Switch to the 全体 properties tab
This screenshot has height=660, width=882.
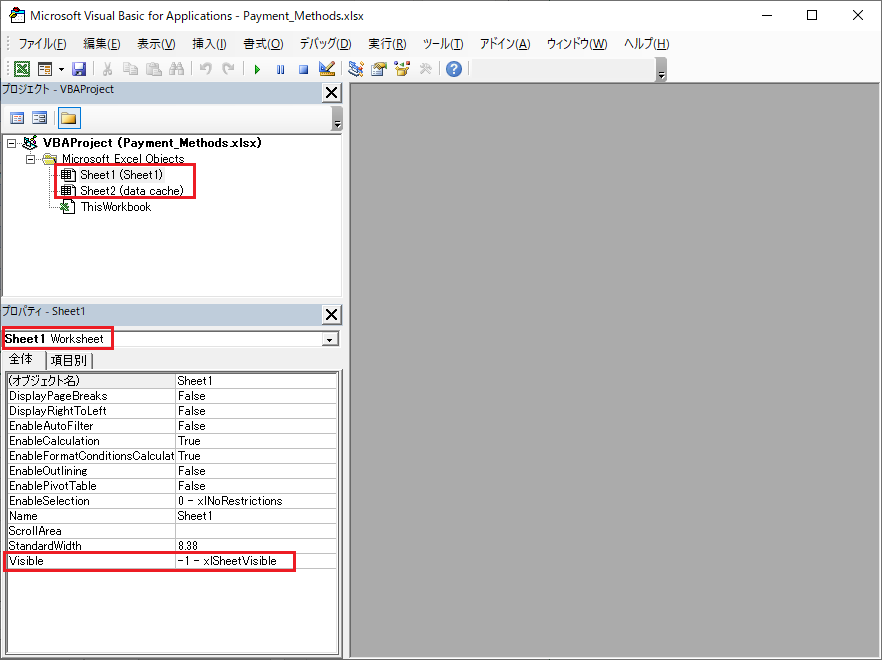point(21,359)
